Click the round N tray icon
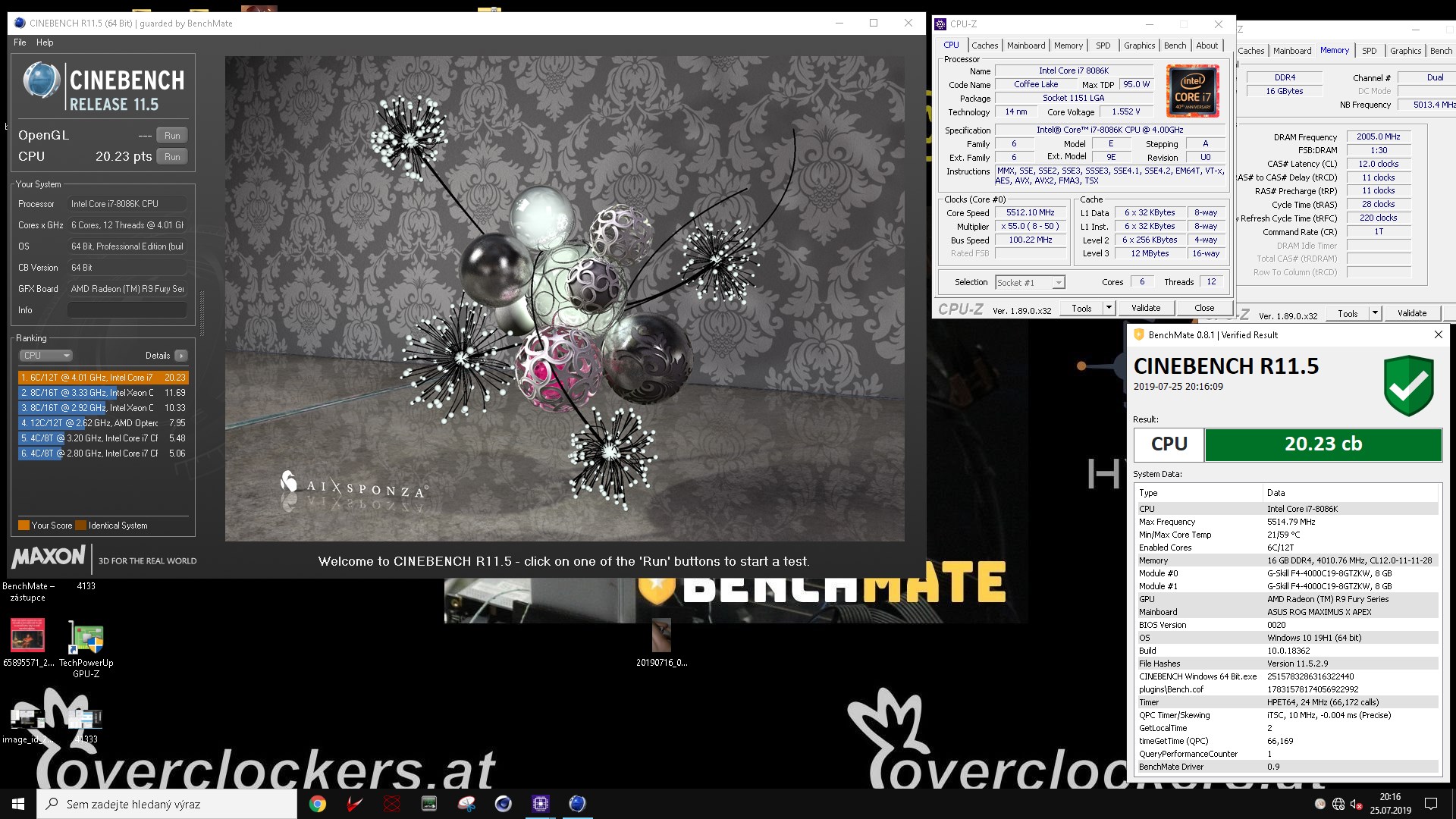1456x819 pixels. click(x=1320, y=804)
